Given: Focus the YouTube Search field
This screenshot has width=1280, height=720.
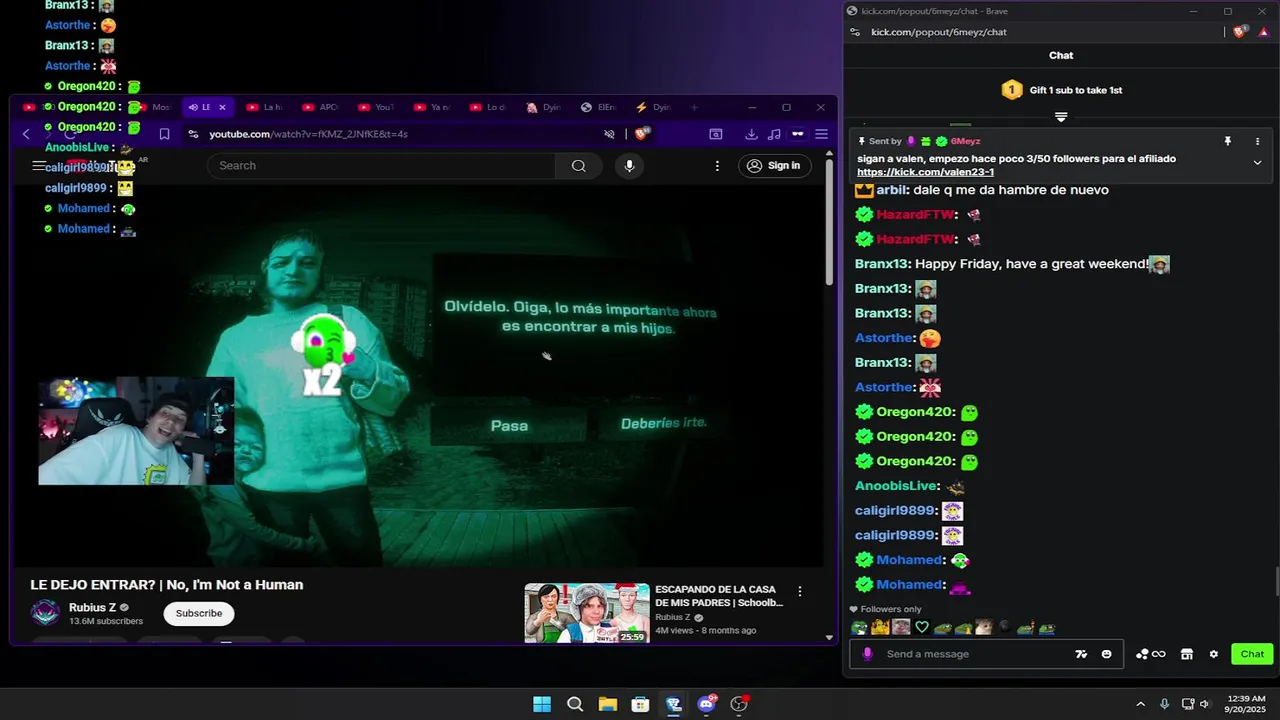Looking at the screenshot, I should [x=381, y=166].
